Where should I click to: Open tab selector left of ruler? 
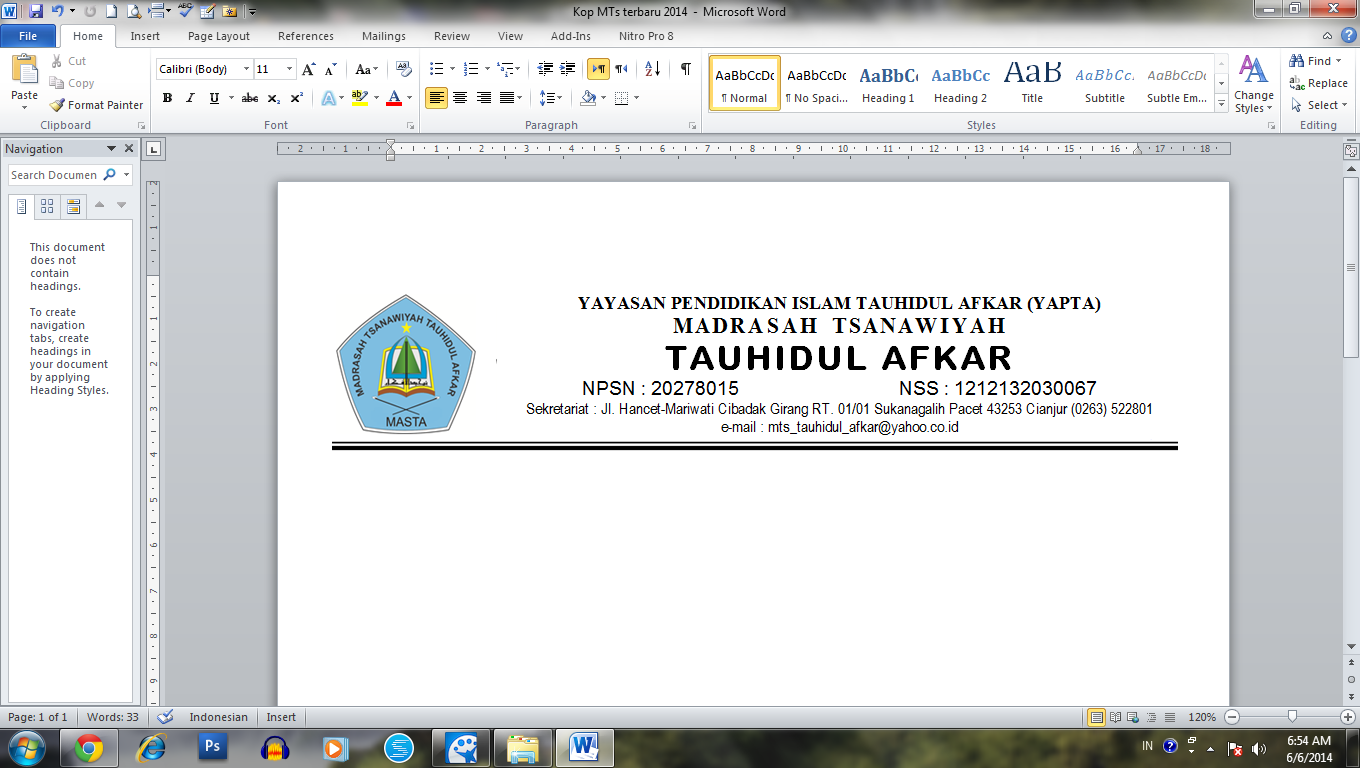pos(154,150)
